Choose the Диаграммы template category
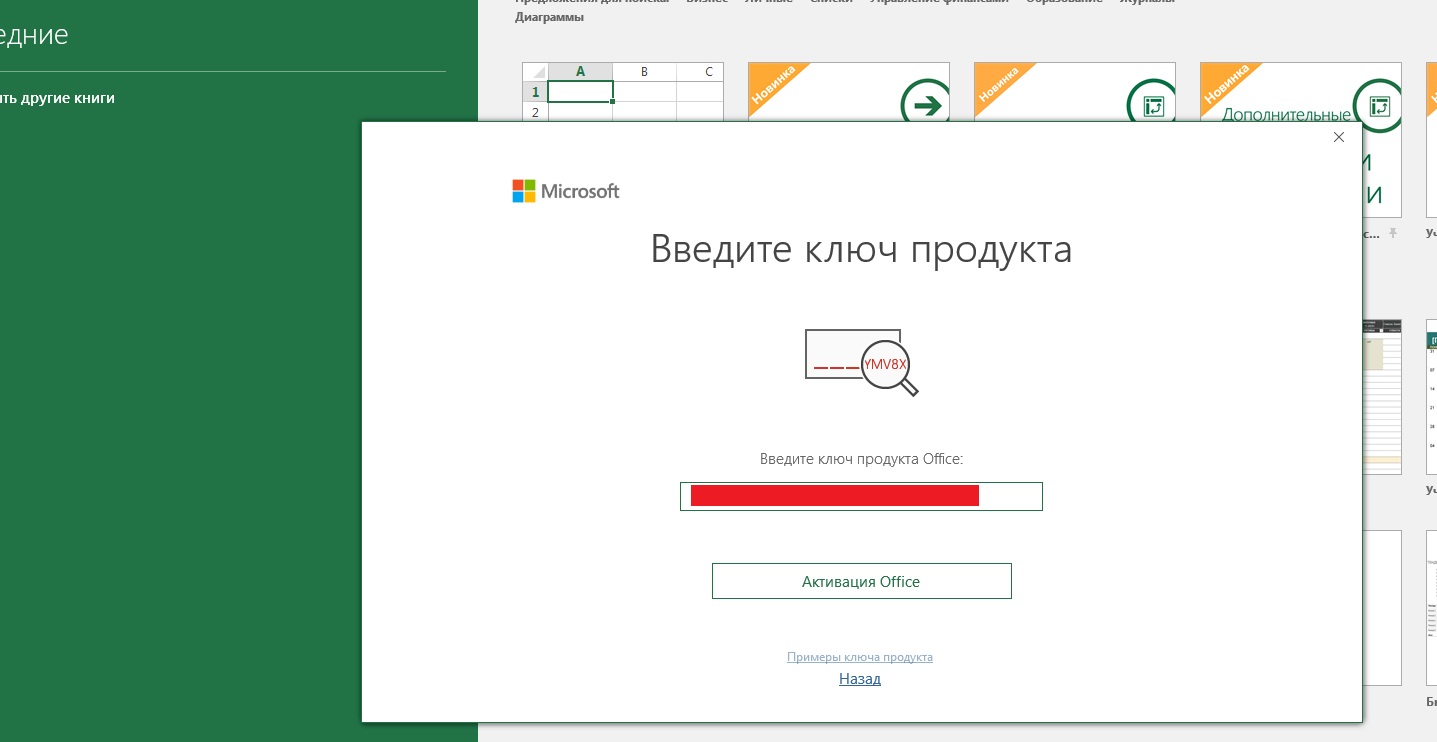Viewport: 1437px width, 742px height. (x=550, y=17)
